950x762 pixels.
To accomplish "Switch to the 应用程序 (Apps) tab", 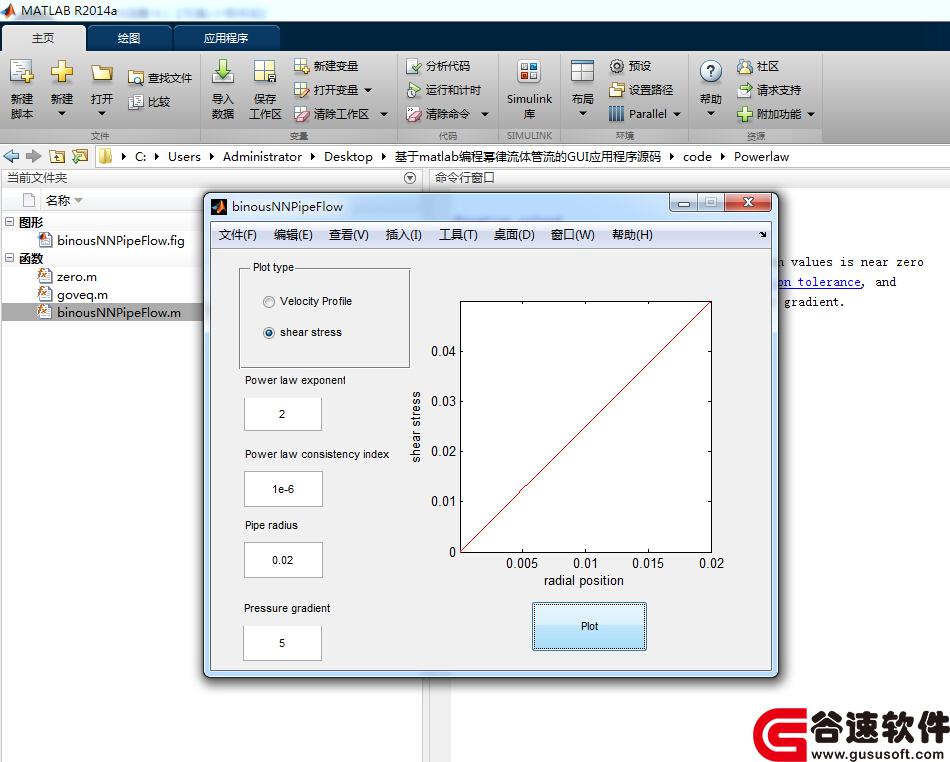I will coord(226,38).
